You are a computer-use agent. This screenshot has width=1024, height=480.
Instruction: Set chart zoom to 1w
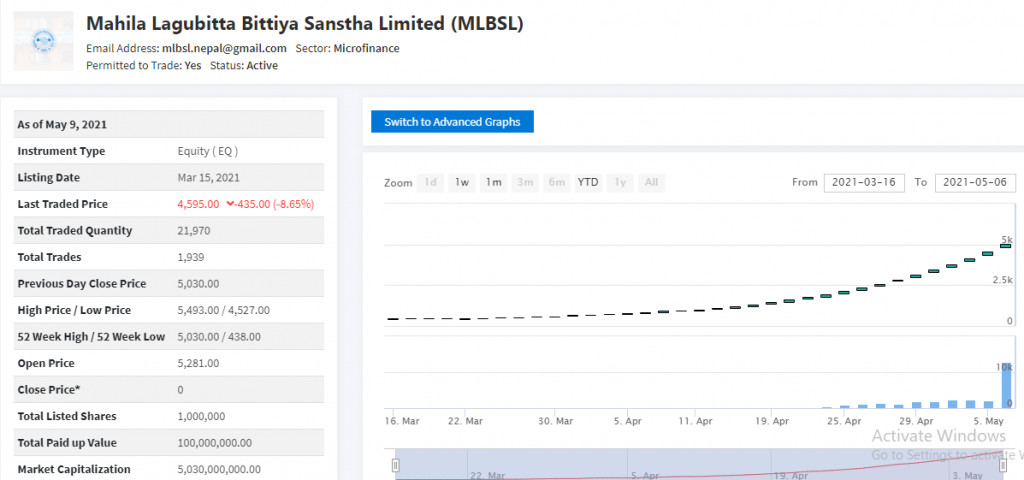pos(461,182)
